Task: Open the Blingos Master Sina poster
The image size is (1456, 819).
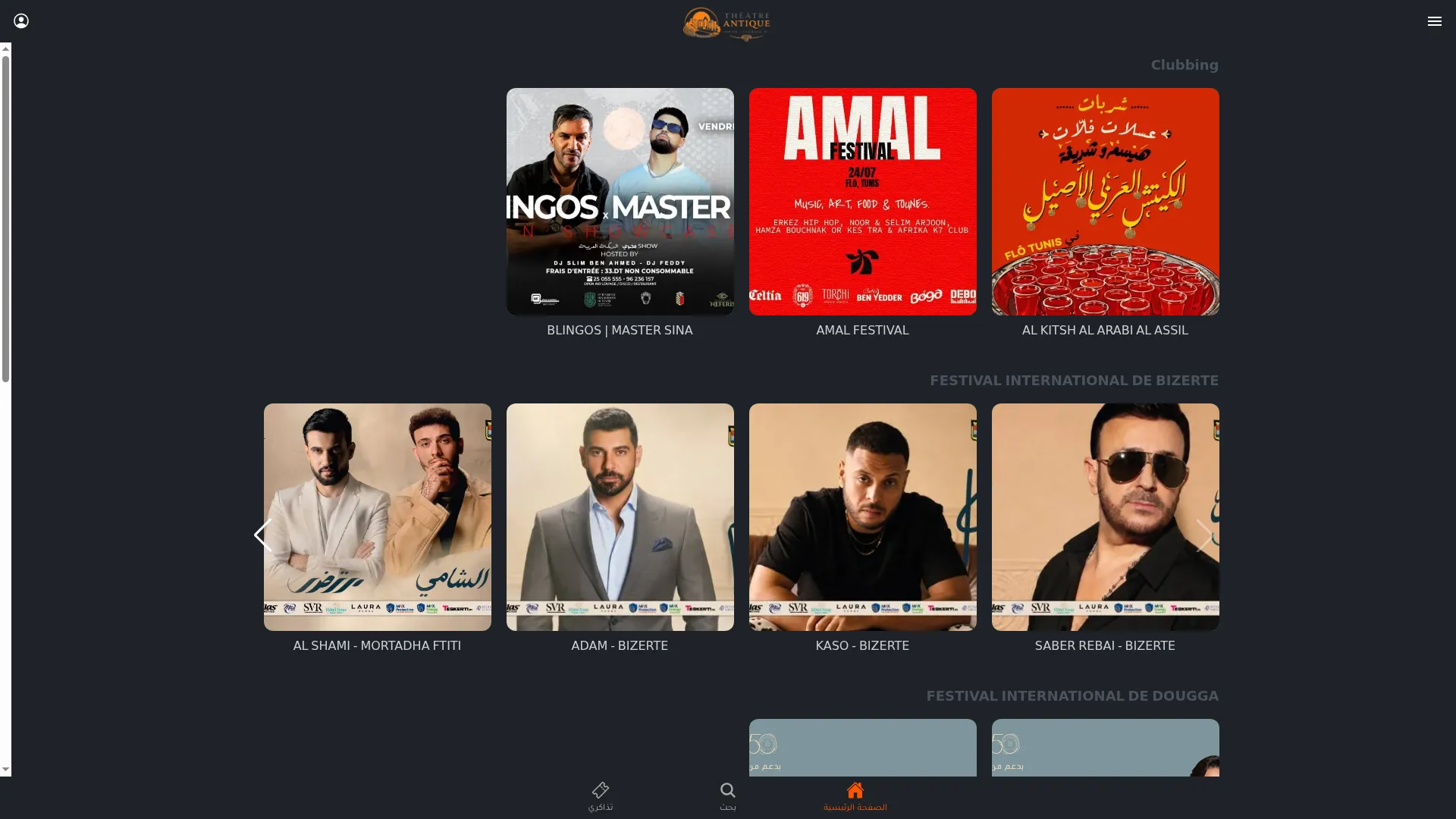Action: (x=620, y=202)
